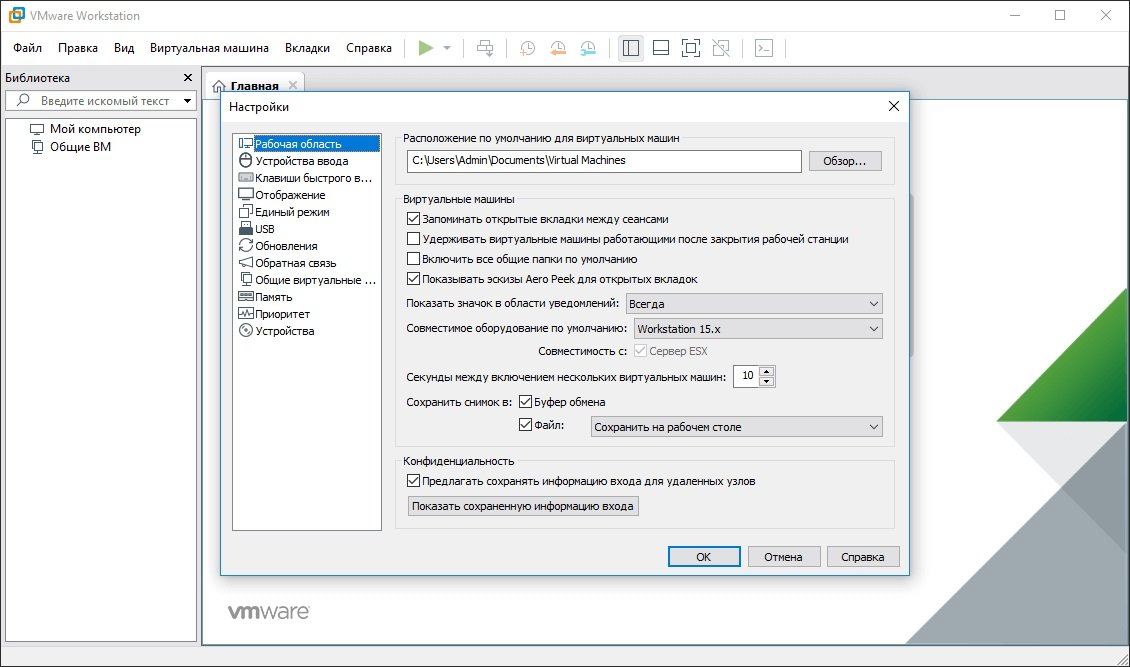Screen dimensions: 1130x667
Task: Open the Память settings category
Action: tap(273, 297)
